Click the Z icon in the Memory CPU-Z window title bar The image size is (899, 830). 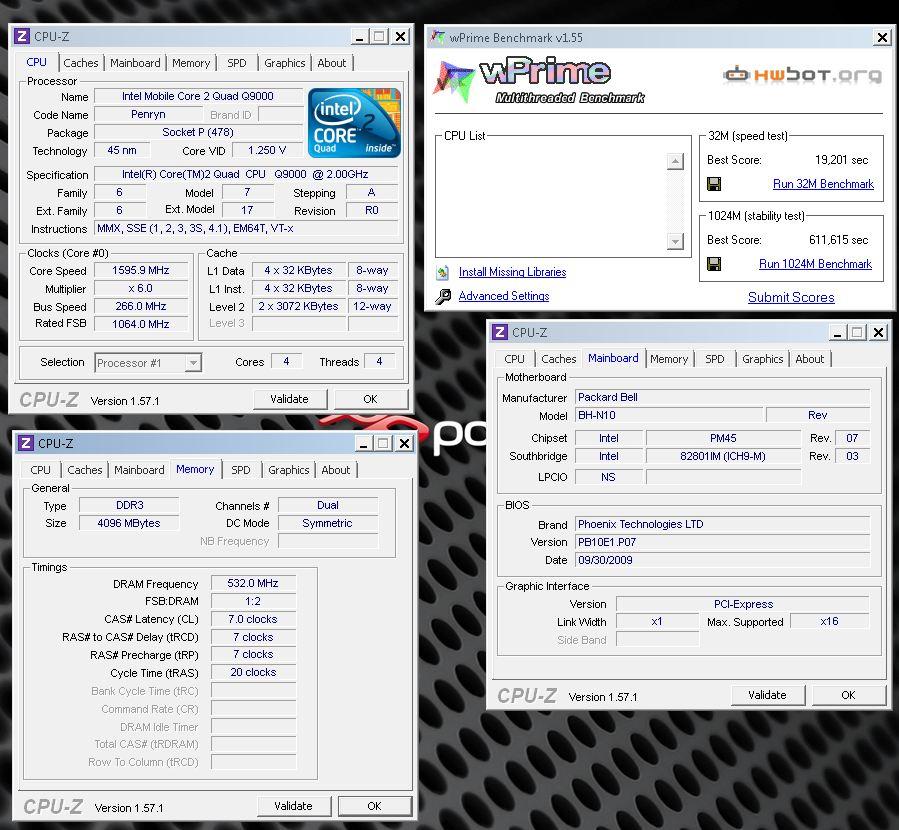25,444
